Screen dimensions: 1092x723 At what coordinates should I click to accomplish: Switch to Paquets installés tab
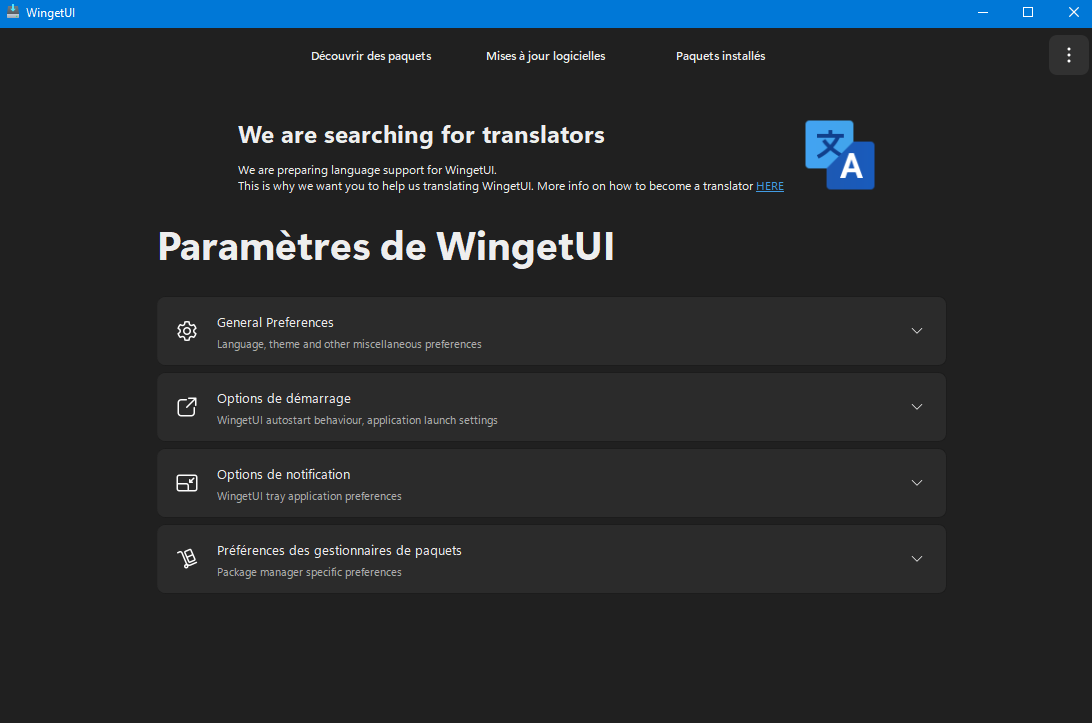pyautogui.click(x=720, y=56)
